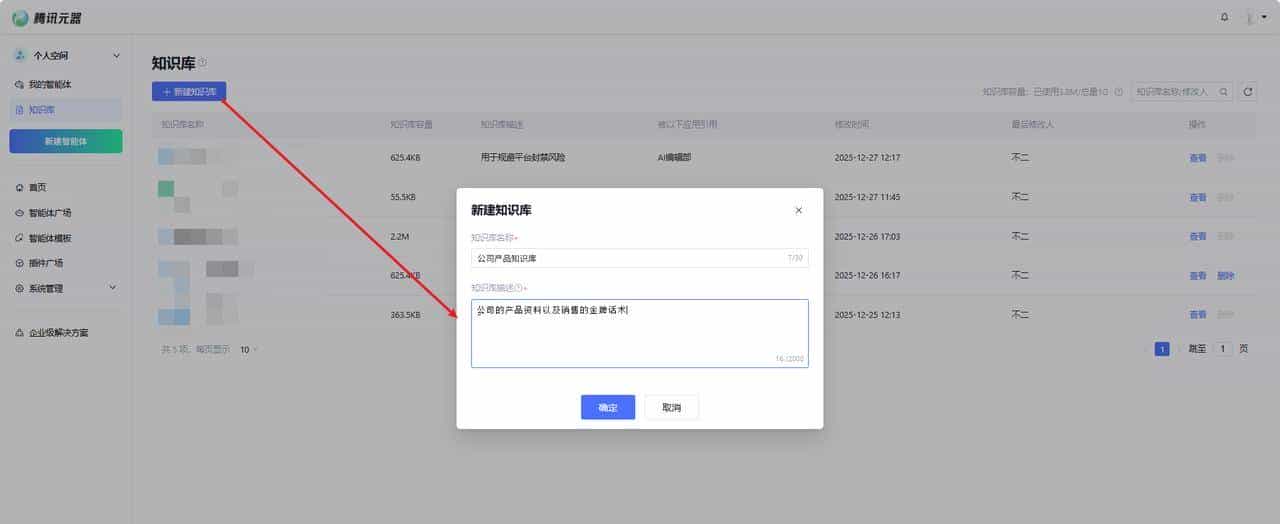Click the 知识库描述 text area
This screenshot has height=524, width=1280.
pos(640,333)
